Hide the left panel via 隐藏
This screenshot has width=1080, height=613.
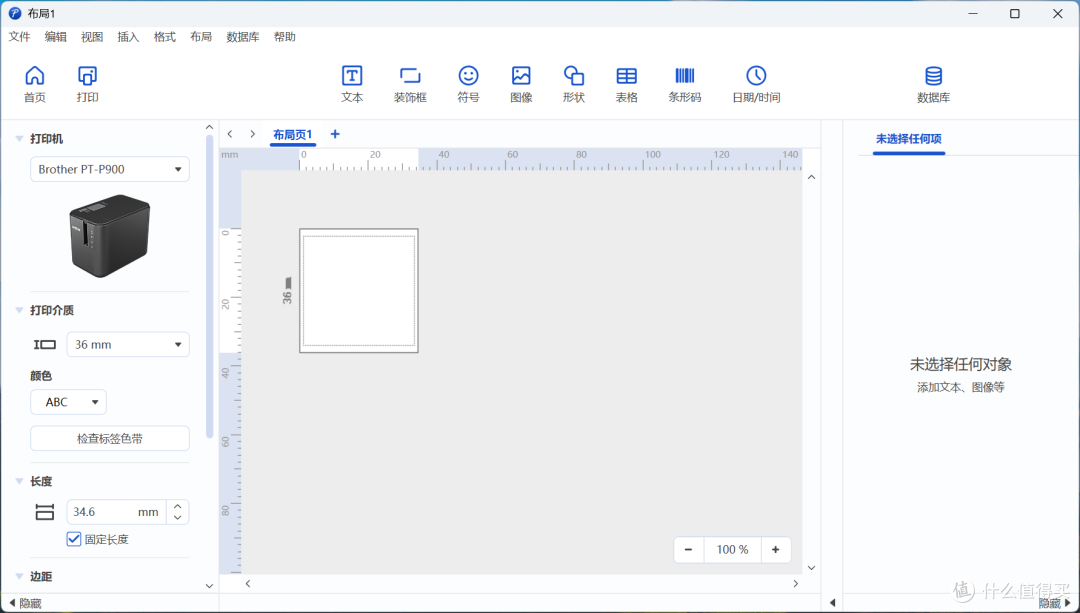click(x=25, y=603)
